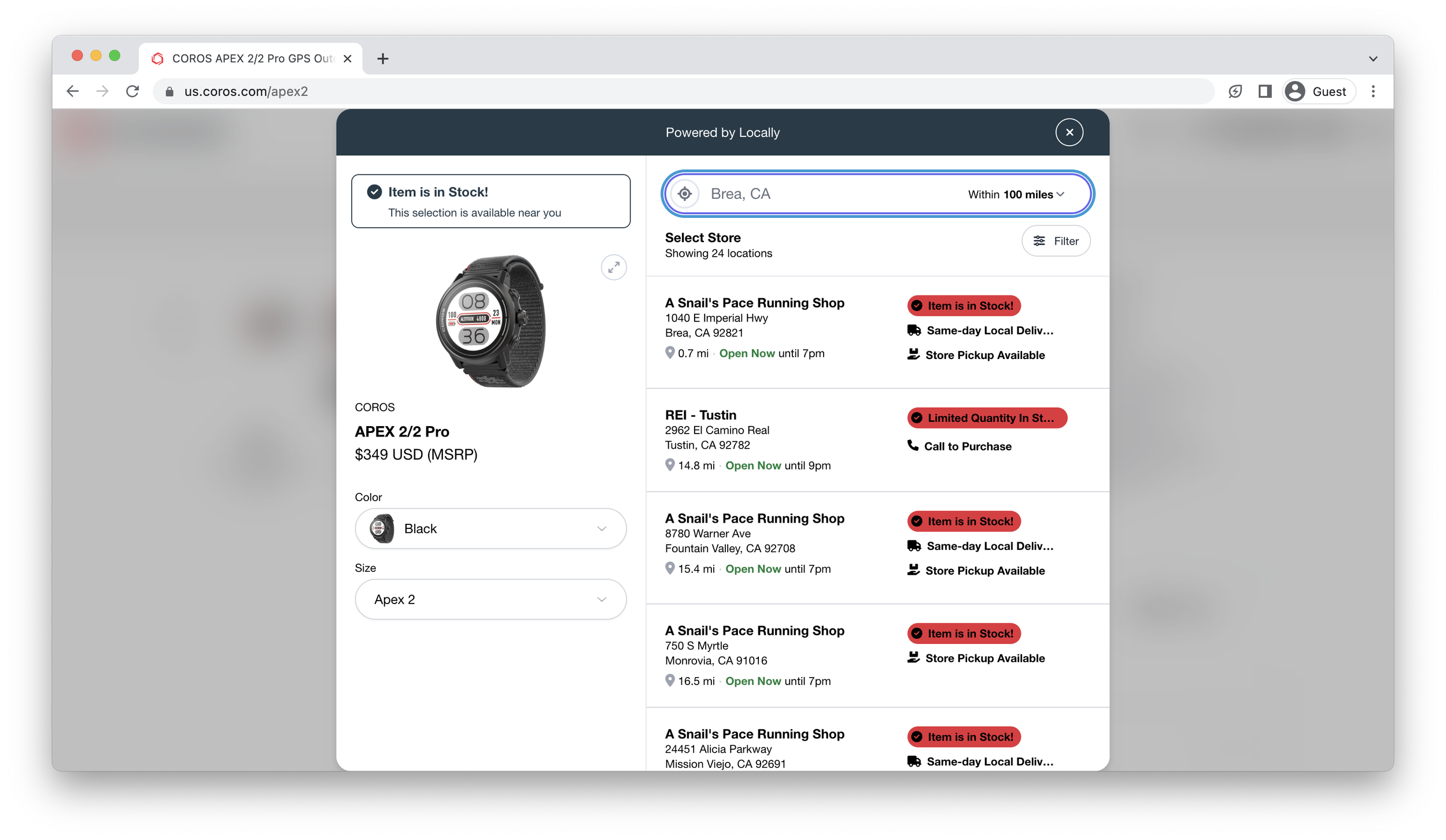Open the Chrome three-dot menu
The height and width of the screenshot is (840, 1446).
pyautogui.click(x=1373, y=91)
